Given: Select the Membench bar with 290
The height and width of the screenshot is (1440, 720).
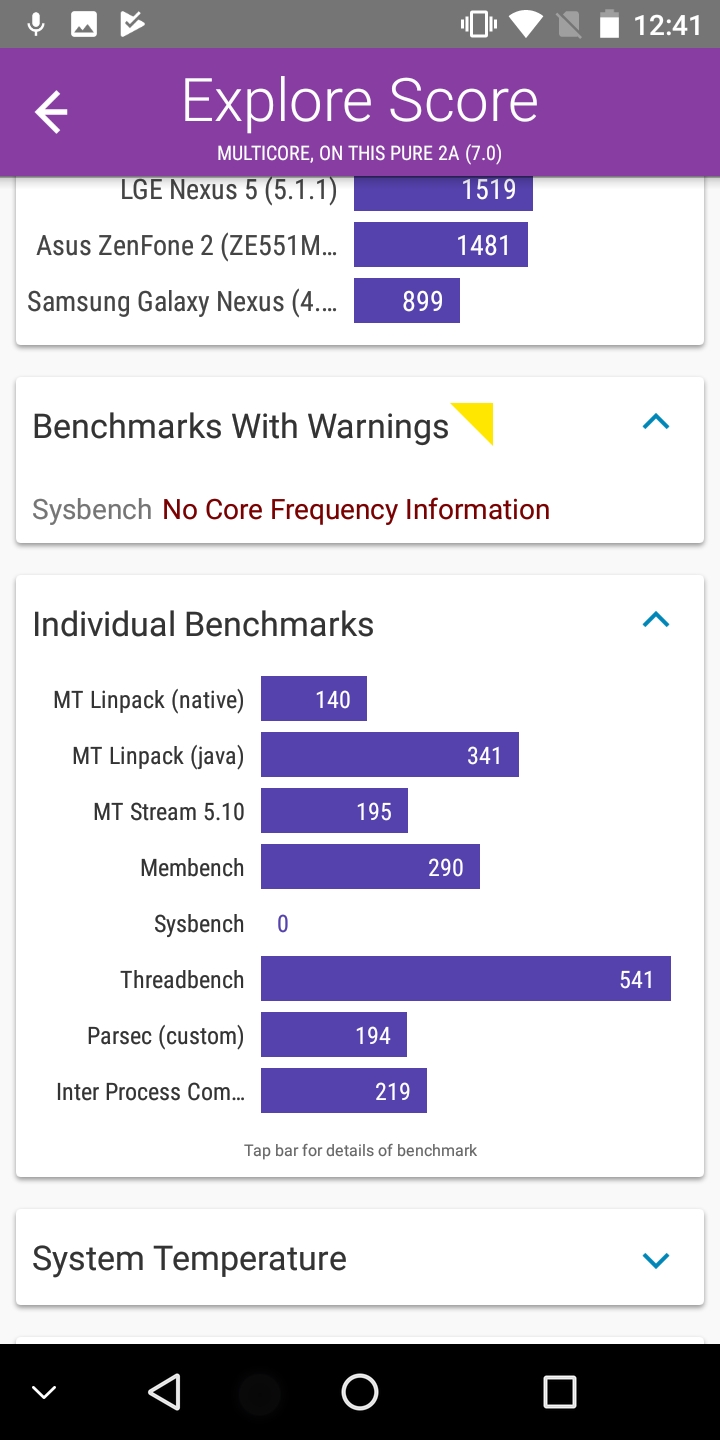Looking at the screenshot, I should [370, 867].
